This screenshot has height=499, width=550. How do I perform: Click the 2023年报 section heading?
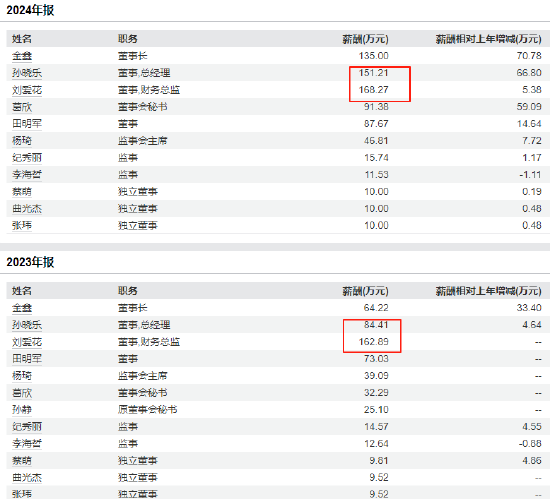30,262
